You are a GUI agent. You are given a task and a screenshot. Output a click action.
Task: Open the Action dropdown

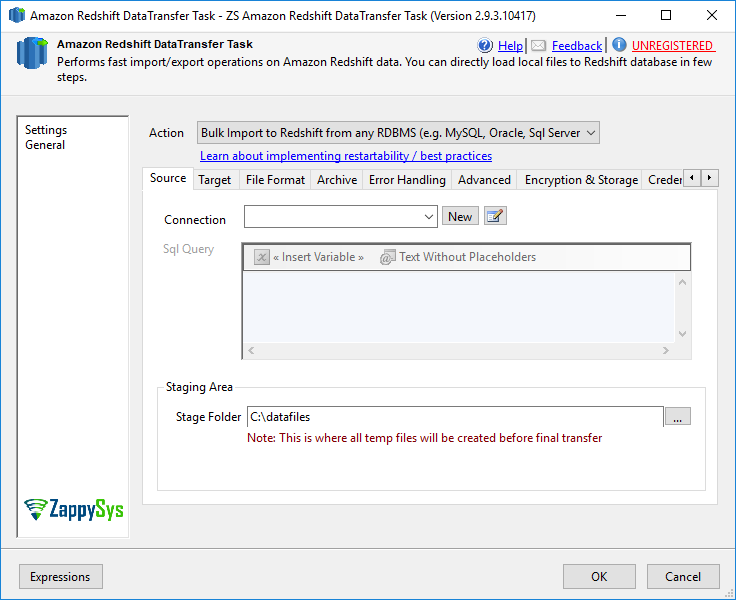tap(398, 133)
